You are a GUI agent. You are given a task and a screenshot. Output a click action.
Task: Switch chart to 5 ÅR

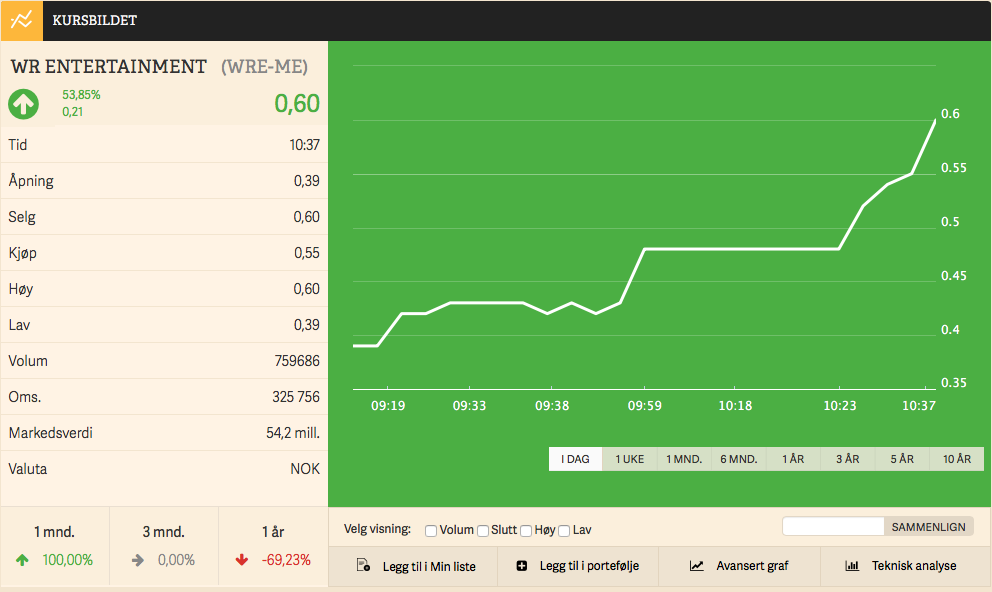coord(902,459)
